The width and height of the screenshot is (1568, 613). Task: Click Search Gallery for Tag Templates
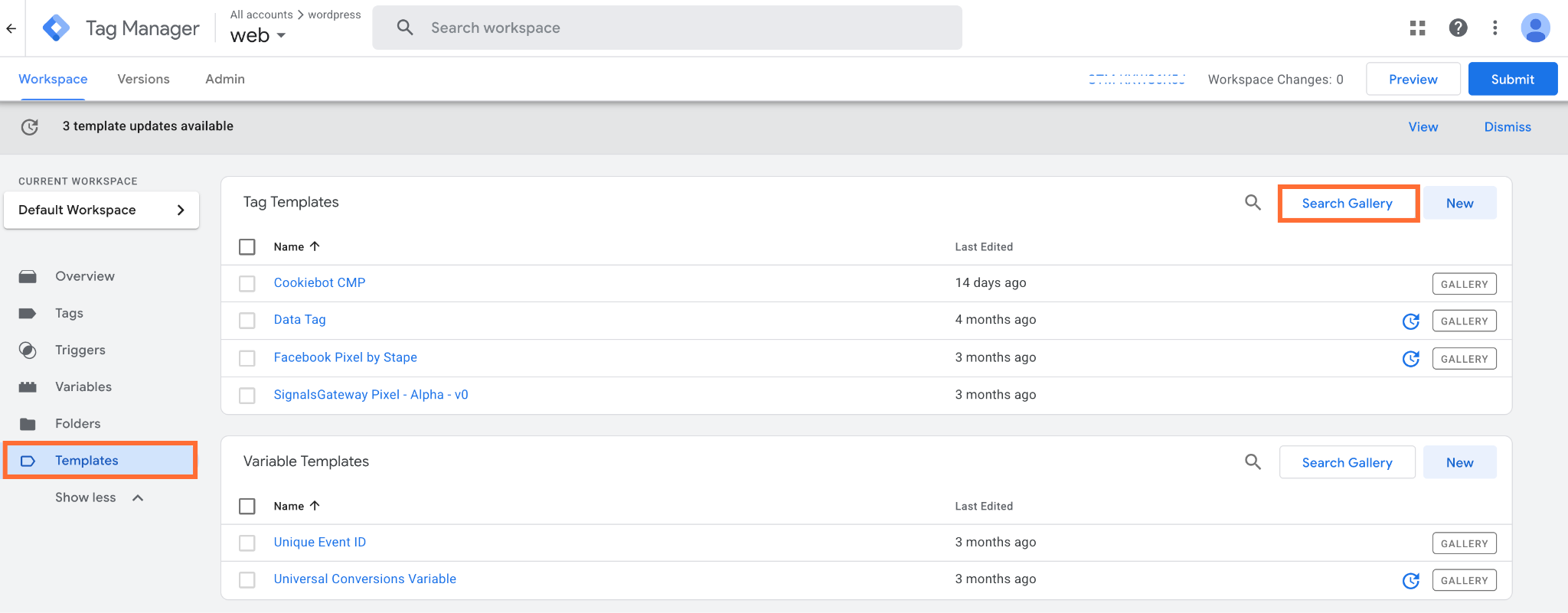[x=1347, y=204]
